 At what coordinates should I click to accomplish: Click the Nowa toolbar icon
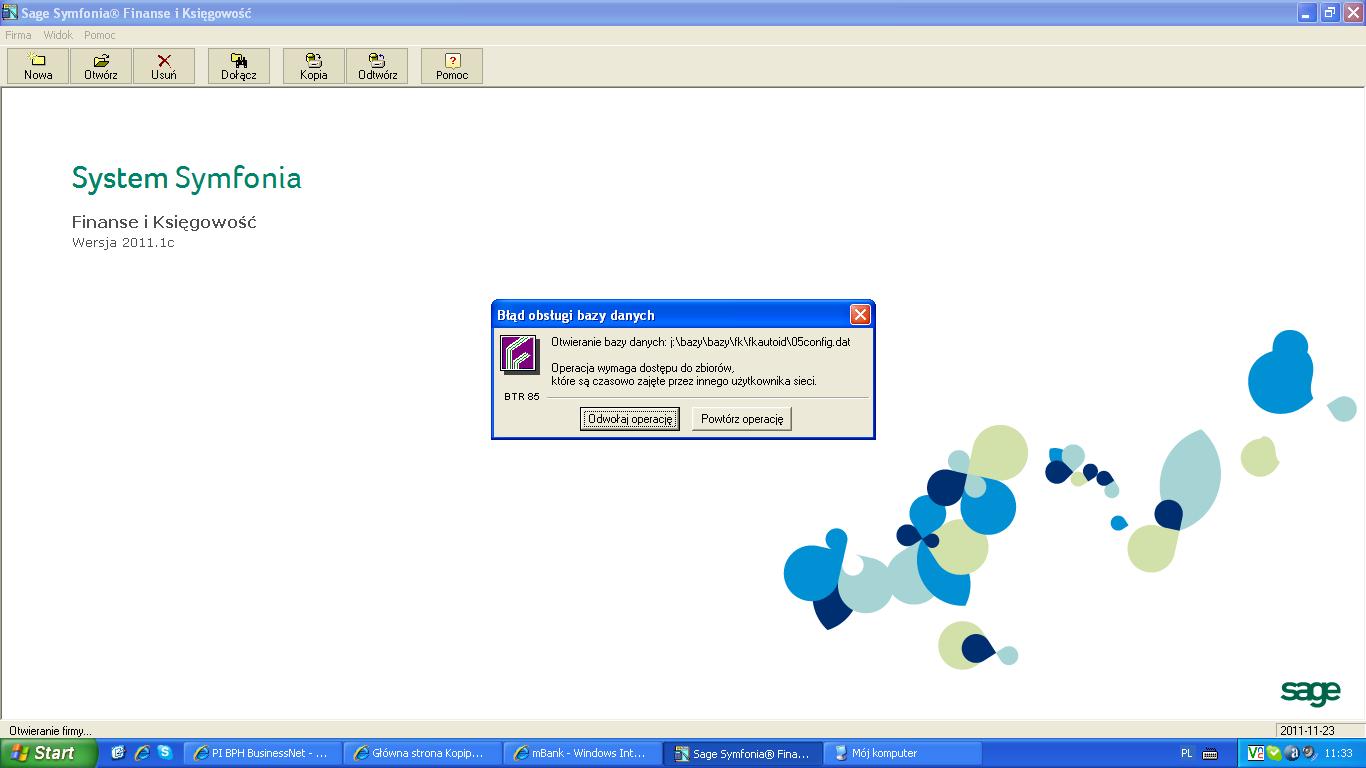click(38, 66)
